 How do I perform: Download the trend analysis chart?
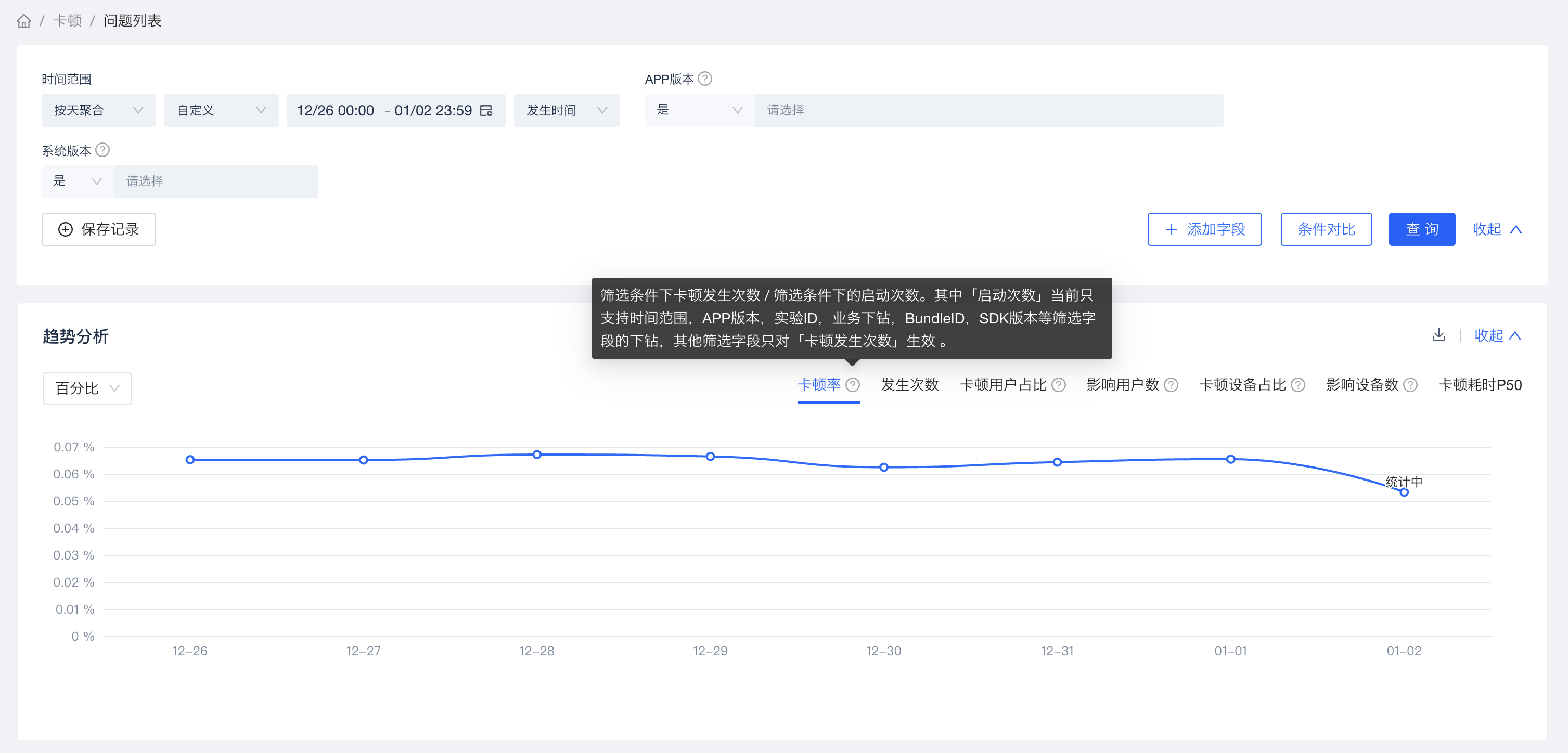1439,335
